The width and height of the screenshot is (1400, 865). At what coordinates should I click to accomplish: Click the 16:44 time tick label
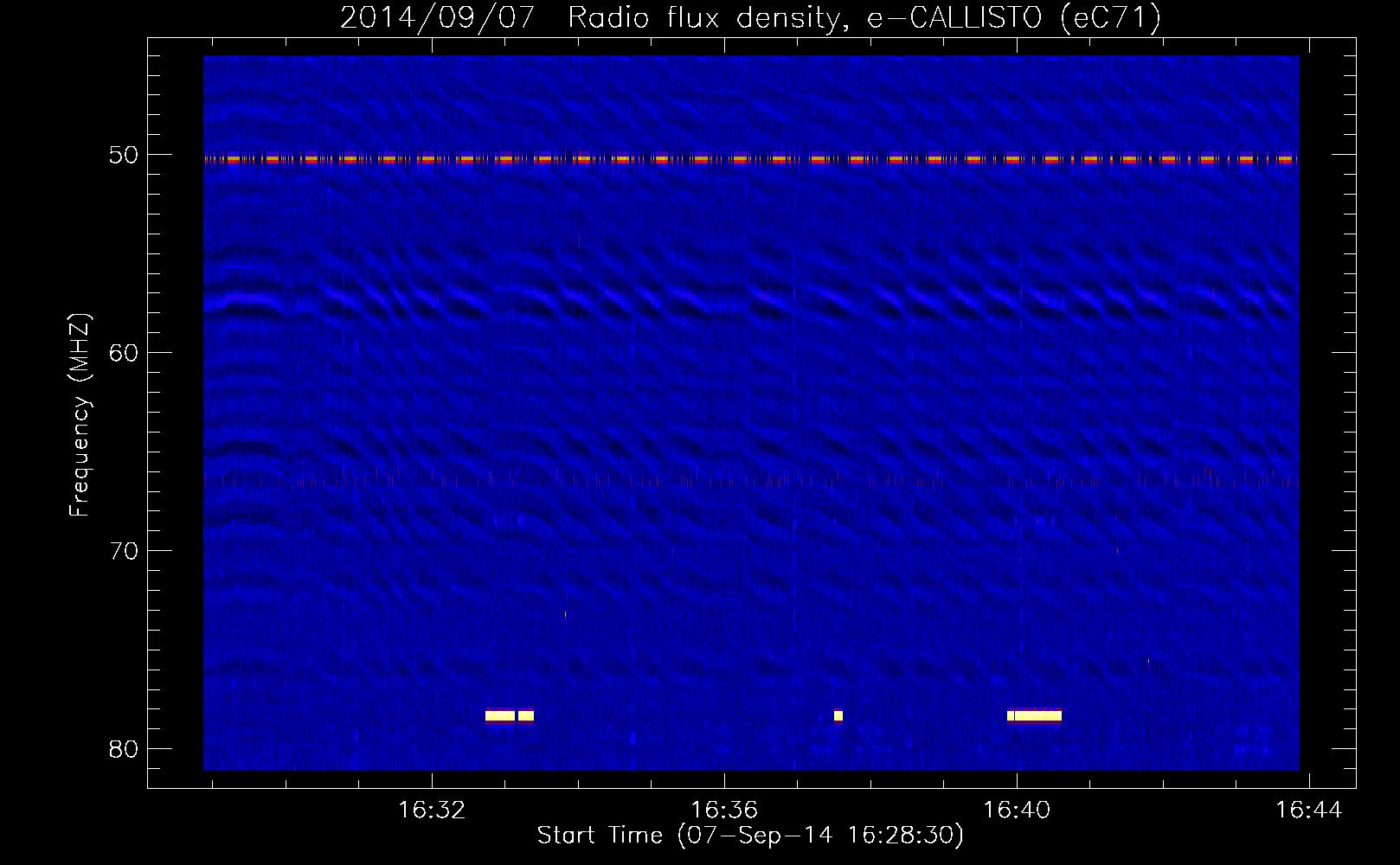coord(1309,810)
